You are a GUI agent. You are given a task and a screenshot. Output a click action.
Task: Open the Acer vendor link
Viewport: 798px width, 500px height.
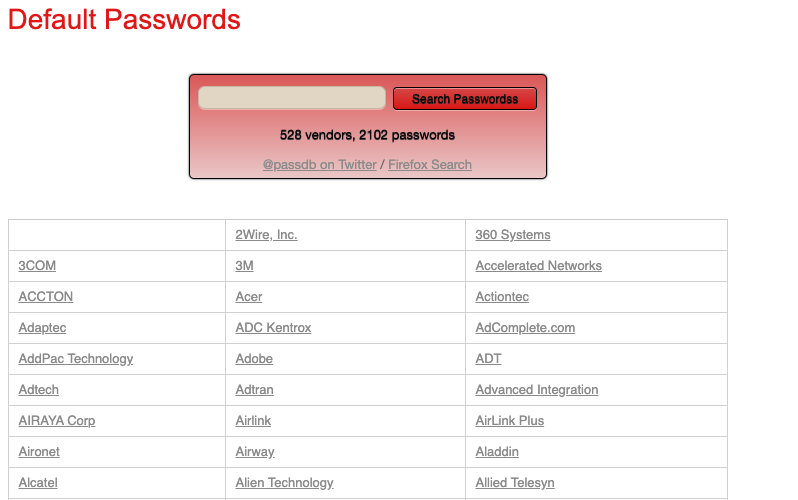point(249,297)
